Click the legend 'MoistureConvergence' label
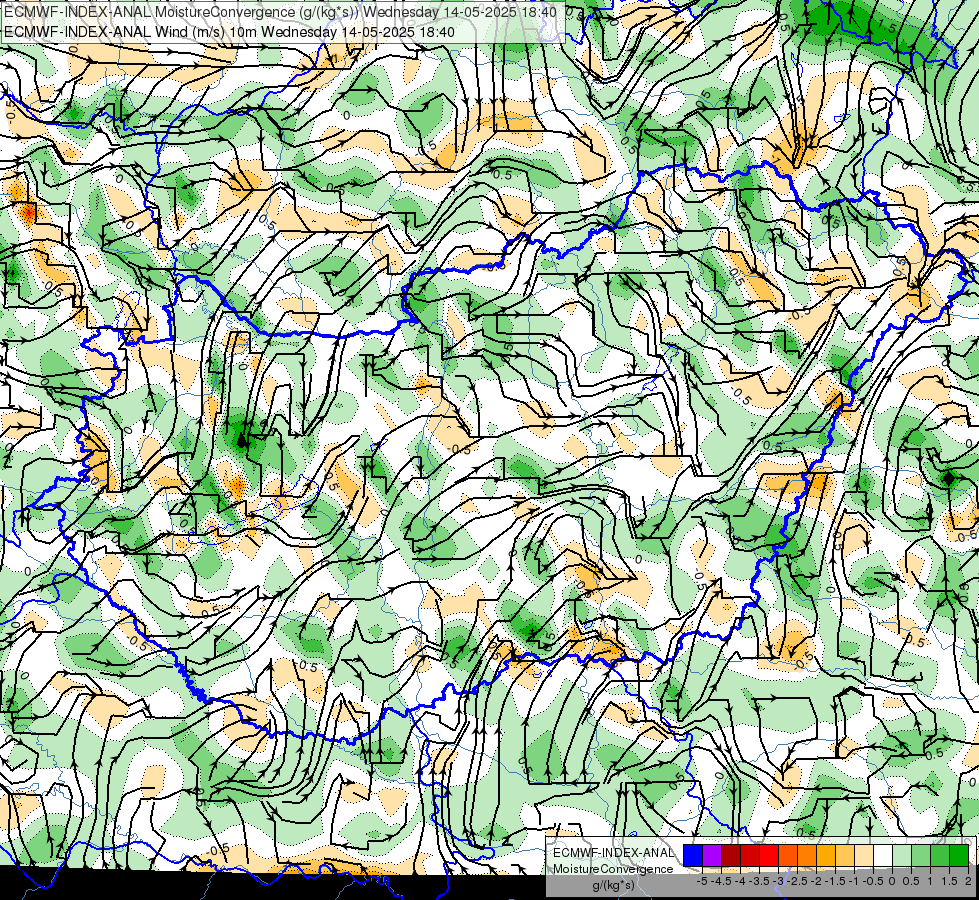Screen dimensions: 979x900 coord(613,869)
